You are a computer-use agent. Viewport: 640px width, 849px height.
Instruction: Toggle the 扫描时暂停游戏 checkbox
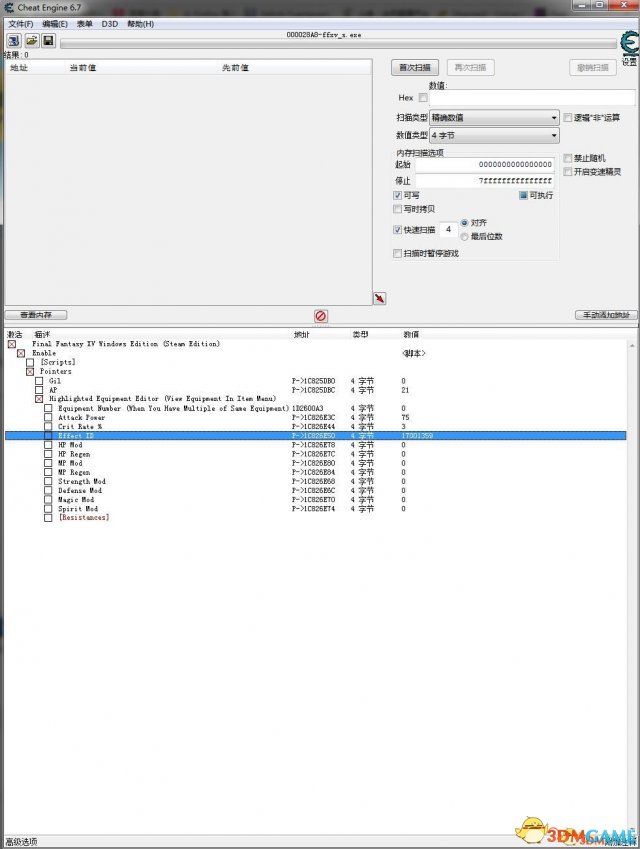(x=397, y=253)
